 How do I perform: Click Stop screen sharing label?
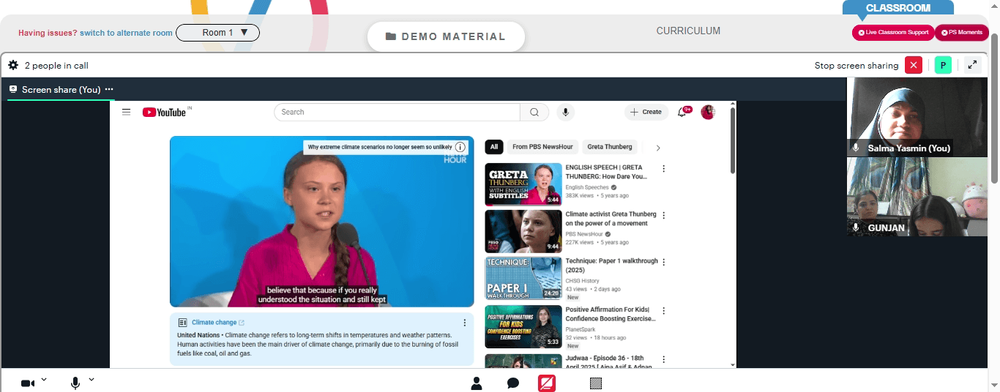(856, 65)
